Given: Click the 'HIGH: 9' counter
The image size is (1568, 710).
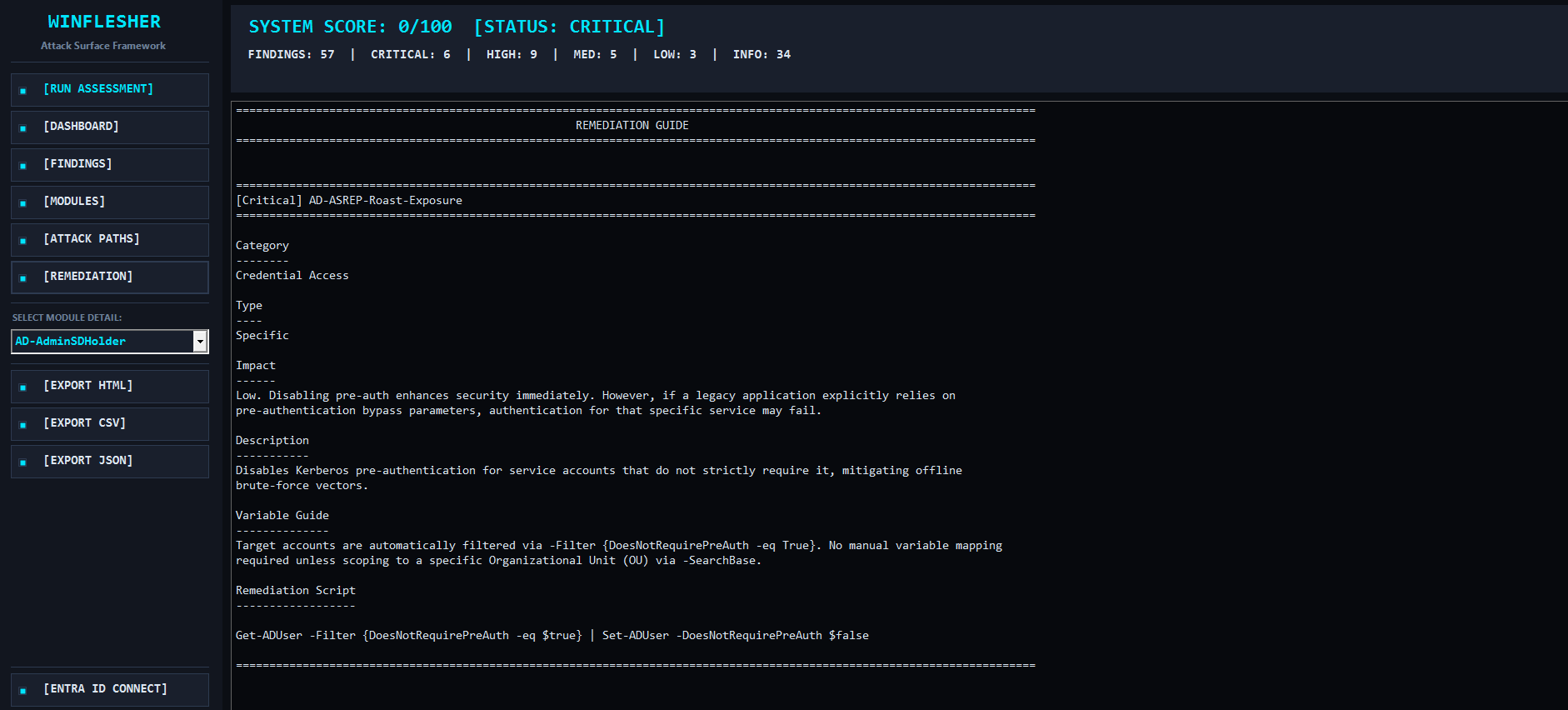Looking at the screenshot, I should click(512, 54).
